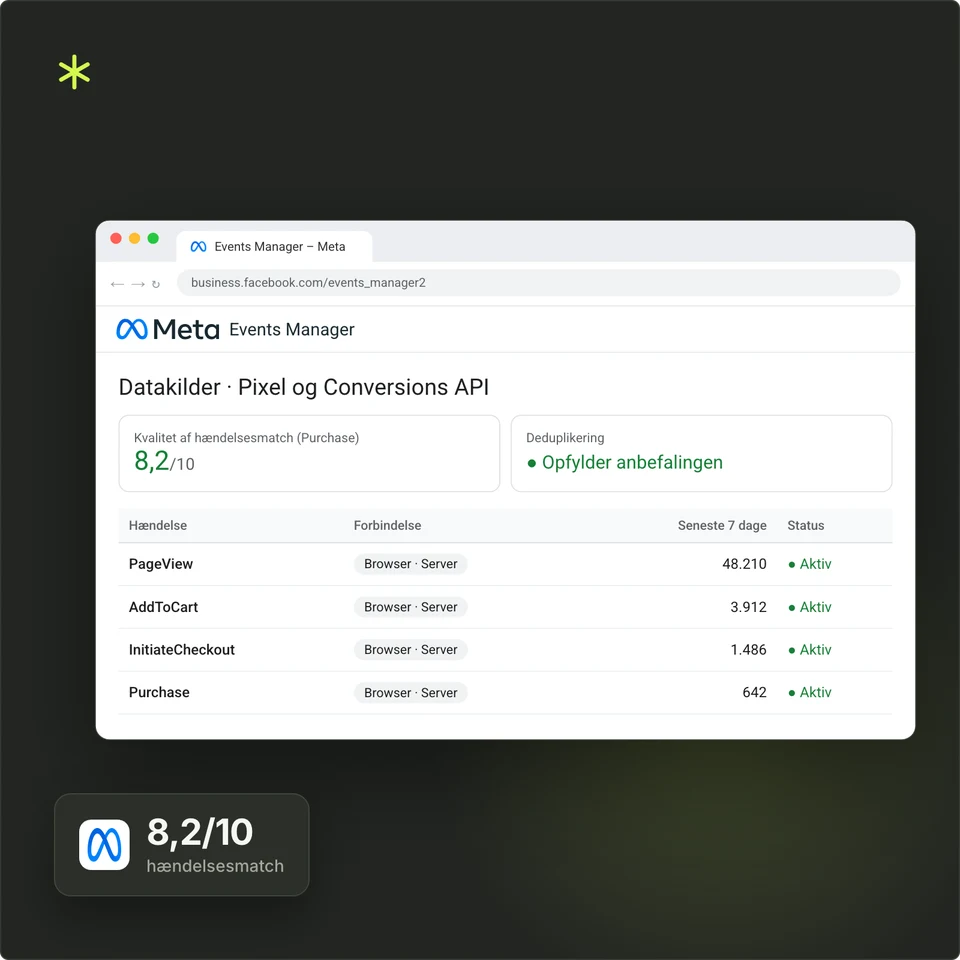Sort by Status column header
The image size is (960, 960).
point(806,525)
